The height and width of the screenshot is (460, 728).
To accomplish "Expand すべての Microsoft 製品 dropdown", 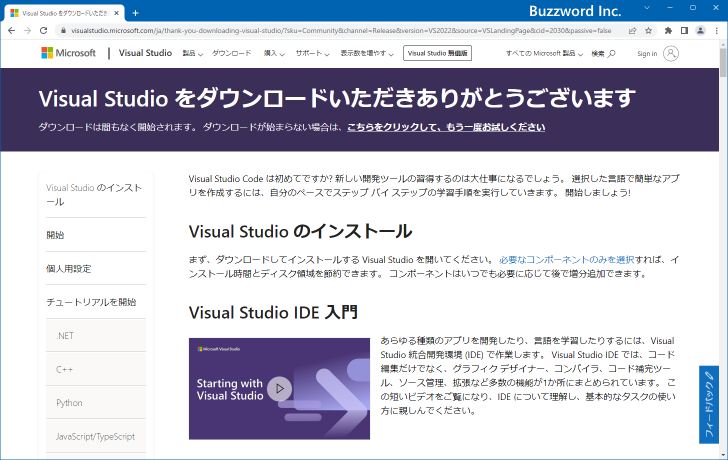I will coord(544,53).
